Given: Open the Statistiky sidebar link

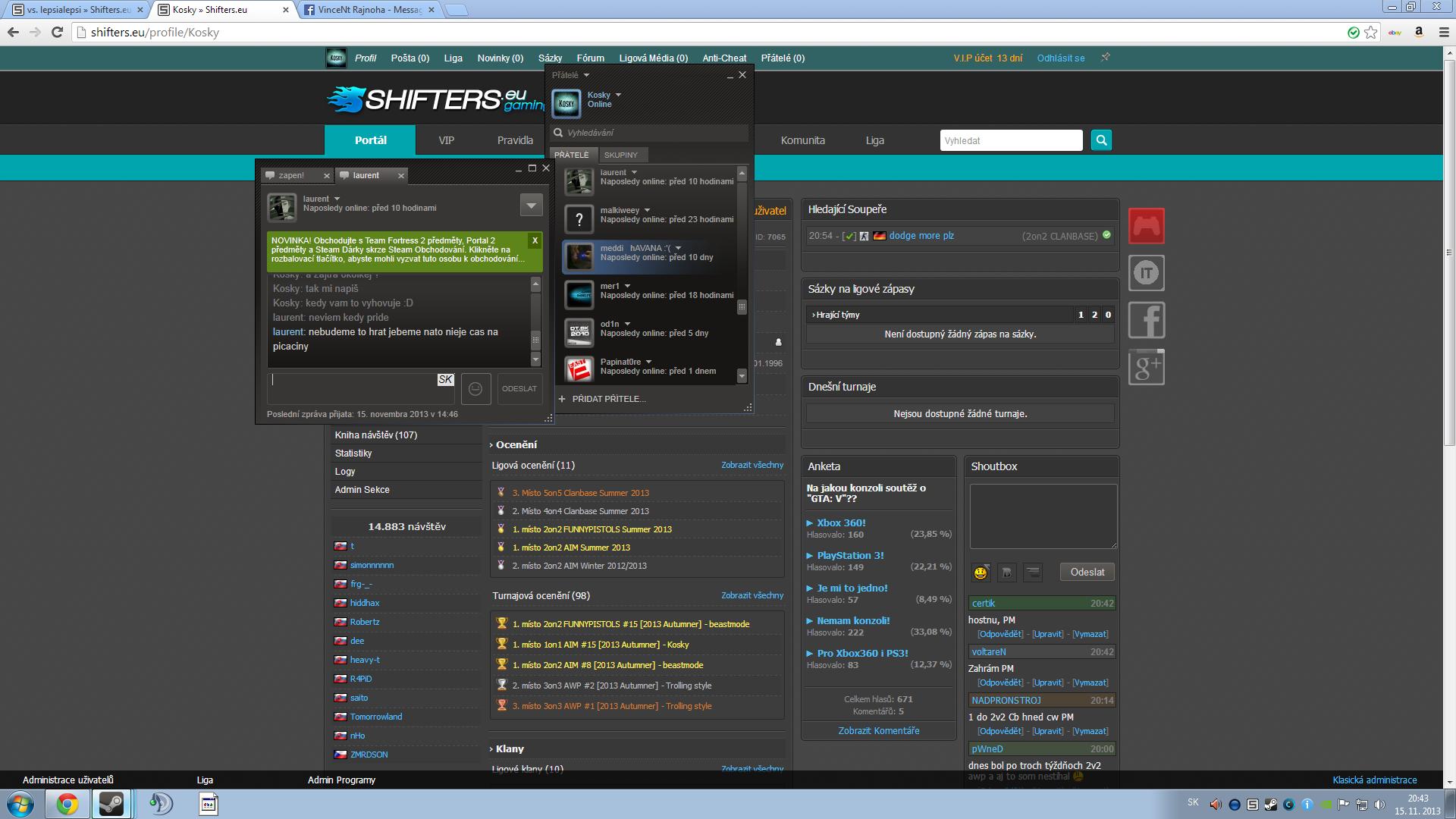Looking at the screenshot, I should pos(353,453).
